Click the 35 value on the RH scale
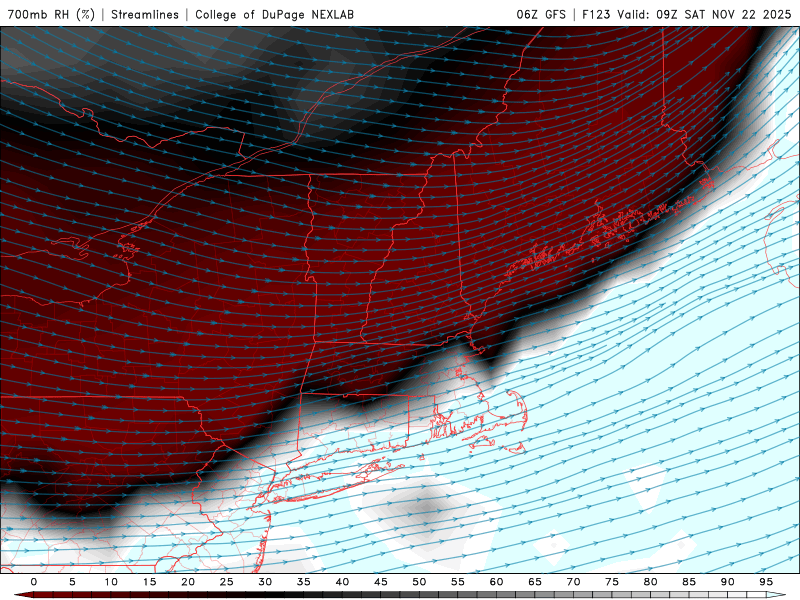The height and width of the screenshot is (600, 800). pos(304,582)
